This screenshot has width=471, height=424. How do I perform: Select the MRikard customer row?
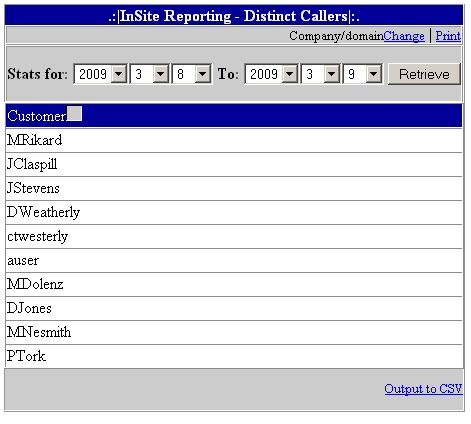[234, 140]
